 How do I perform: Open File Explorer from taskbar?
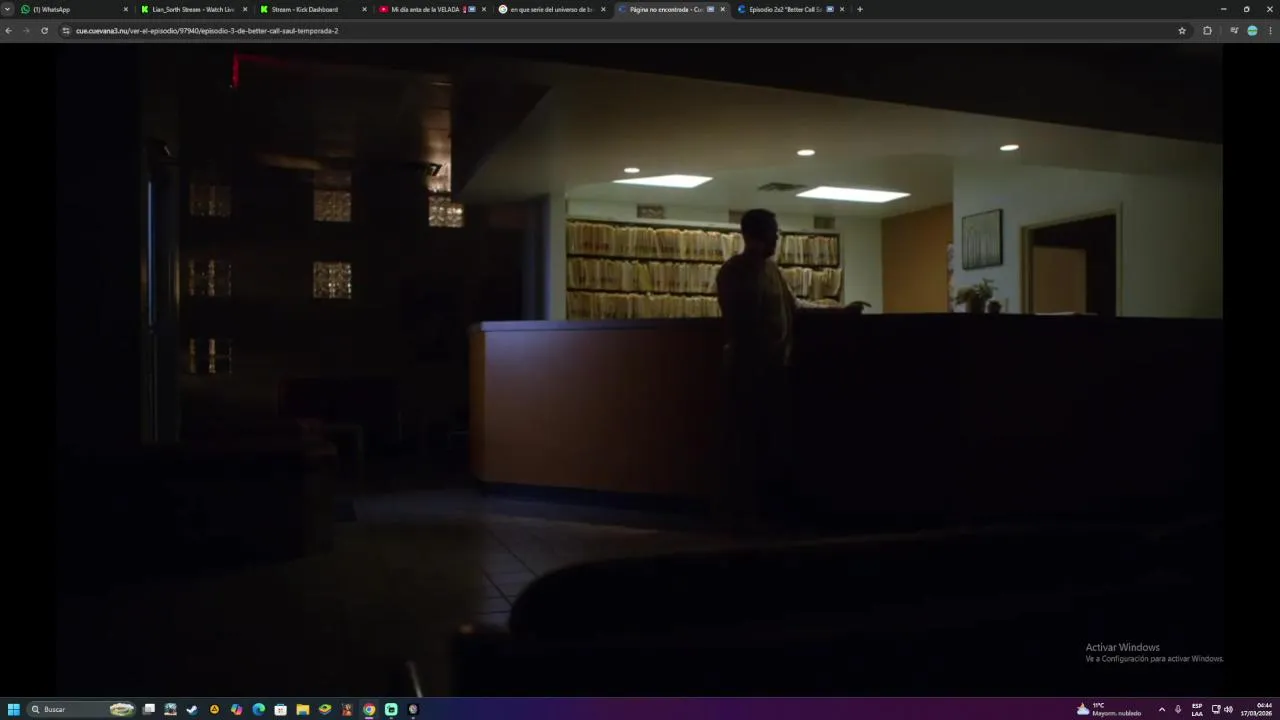[303, 709]
